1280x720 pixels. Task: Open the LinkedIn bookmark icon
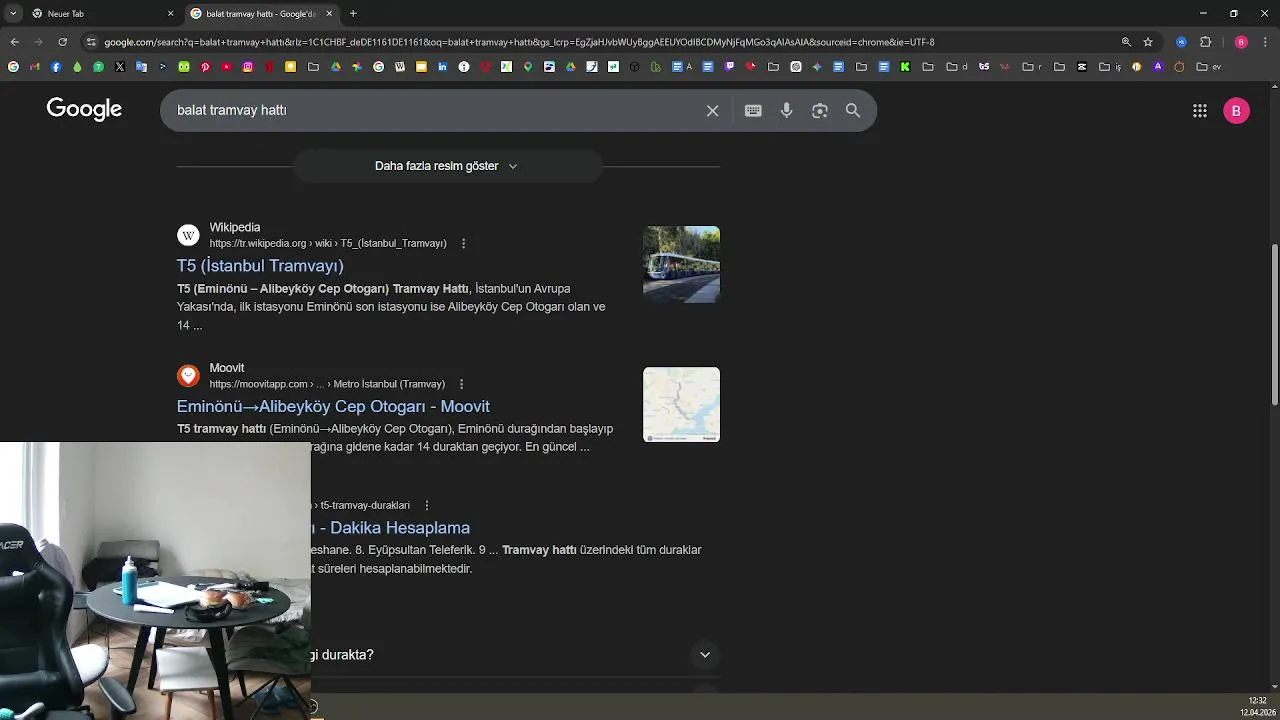coord(442,67)
